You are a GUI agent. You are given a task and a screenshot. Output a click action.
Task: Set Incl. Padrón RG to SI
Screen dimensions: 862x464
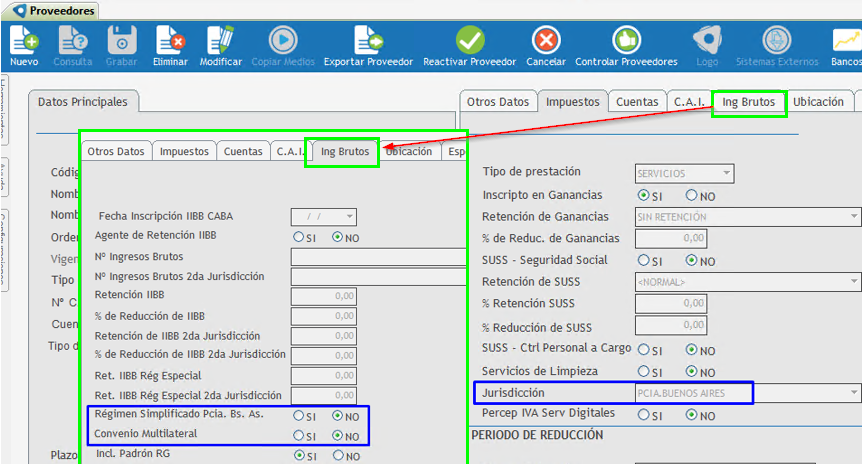coord(300,455)
